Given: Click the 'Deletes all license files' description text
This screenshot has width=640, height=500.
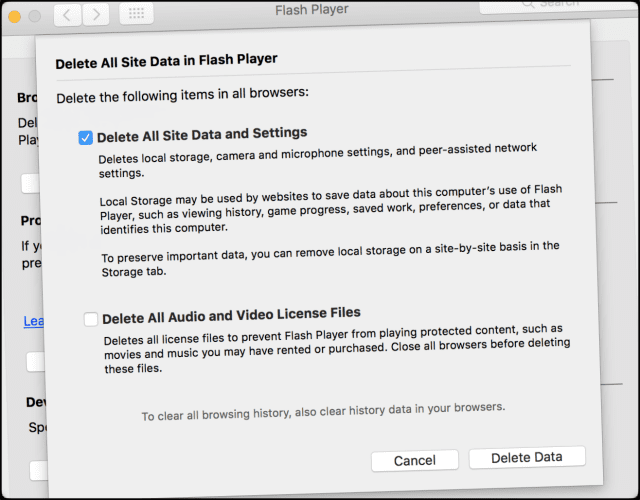Looking at the screenshot, I should (x=337, y=349).
